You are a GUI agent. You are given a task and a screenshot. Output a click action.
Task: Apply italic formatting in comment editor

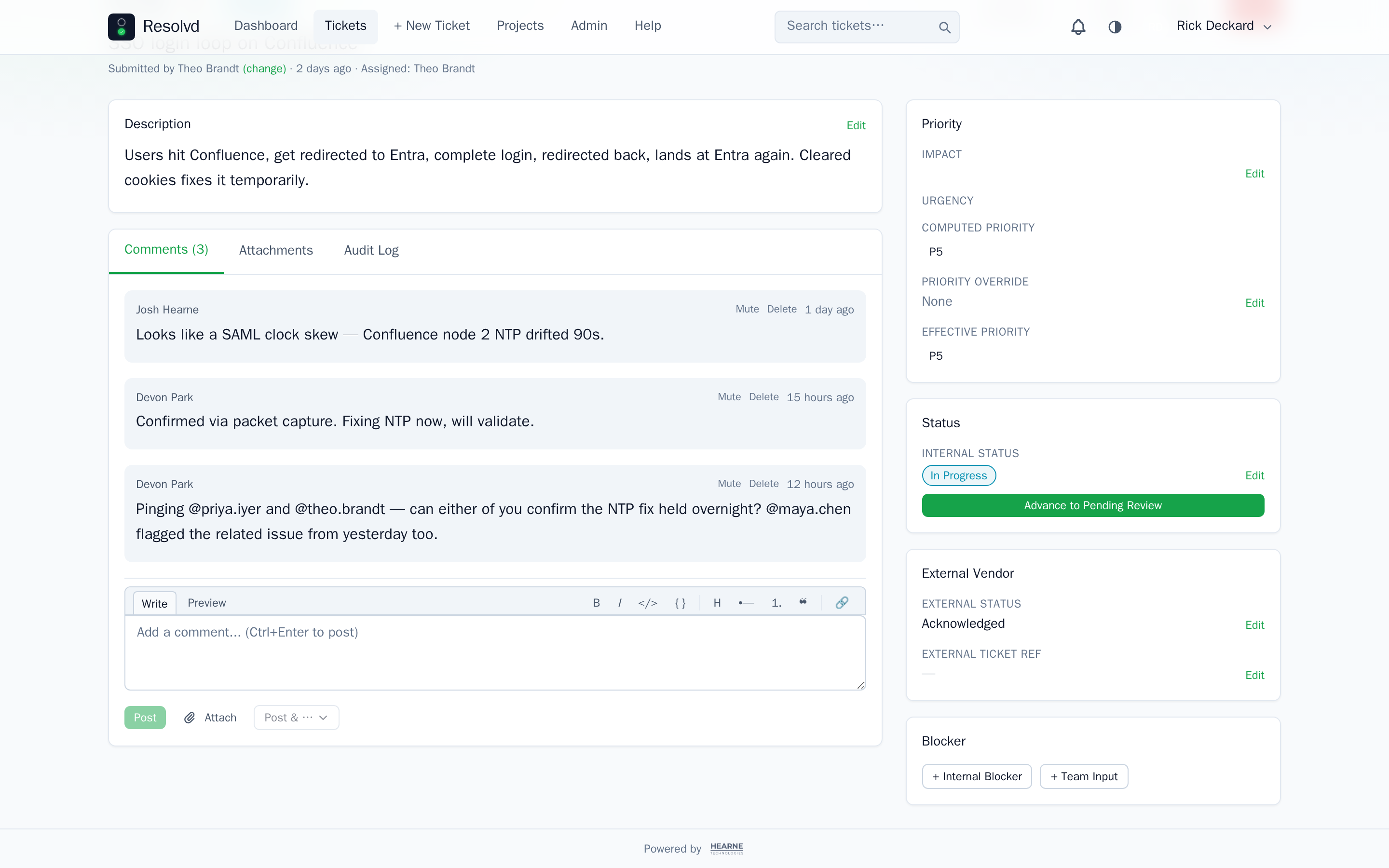click(x=620, y=603)
